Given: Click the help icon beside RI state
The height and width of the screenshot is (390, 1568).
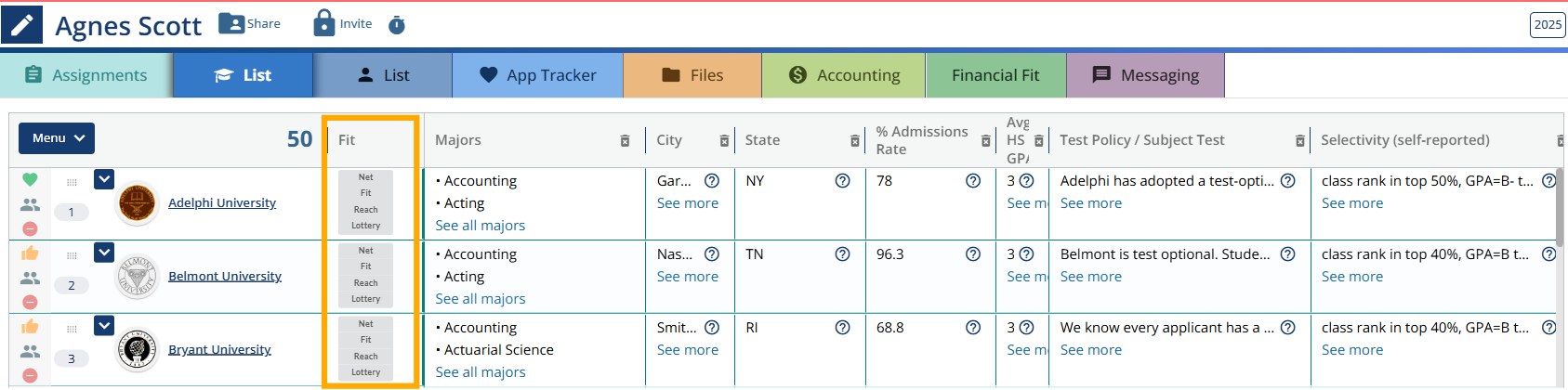Looking at the screenshot, I should (x=842, y=328).
